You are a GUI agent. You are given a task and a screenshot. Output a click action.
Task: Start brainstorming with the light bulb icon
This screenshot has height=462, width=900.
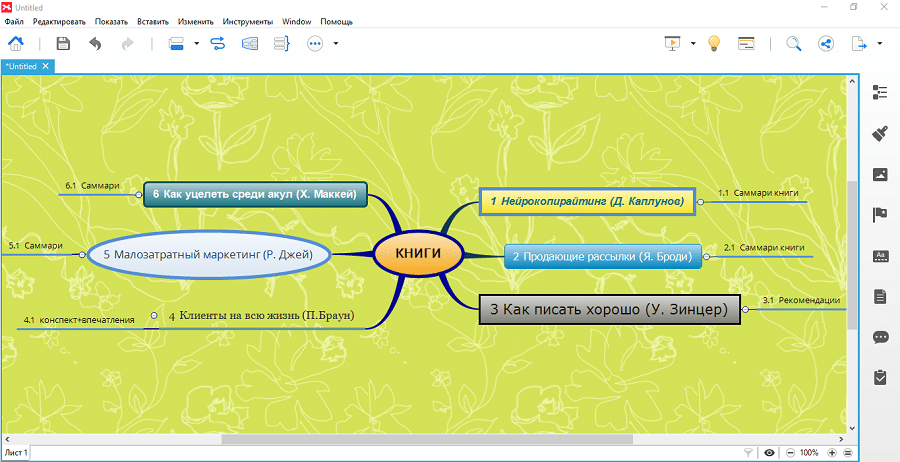[714, 44]
